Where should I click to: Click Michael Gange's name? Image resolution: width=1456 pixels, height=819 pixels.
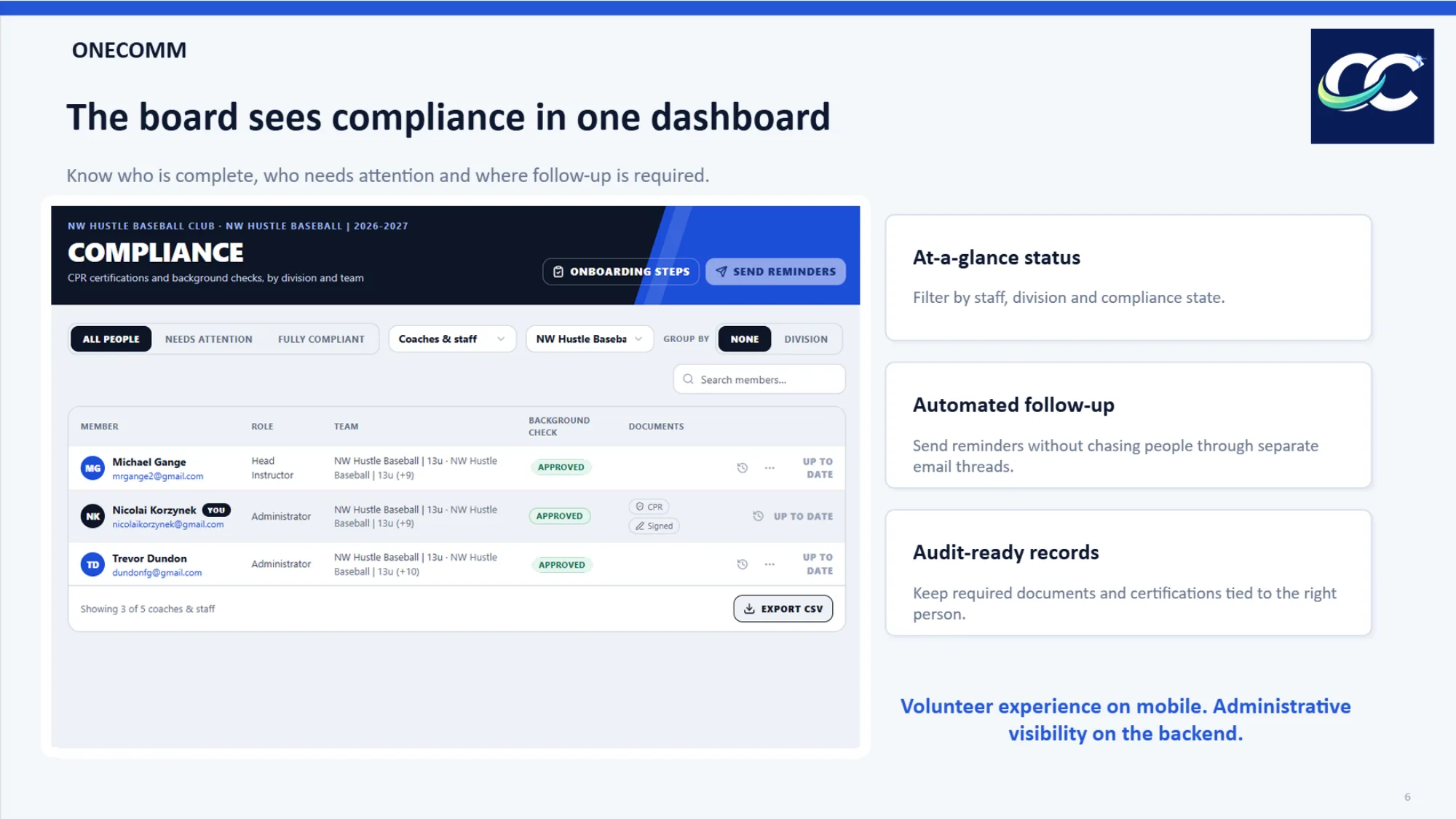149,462
